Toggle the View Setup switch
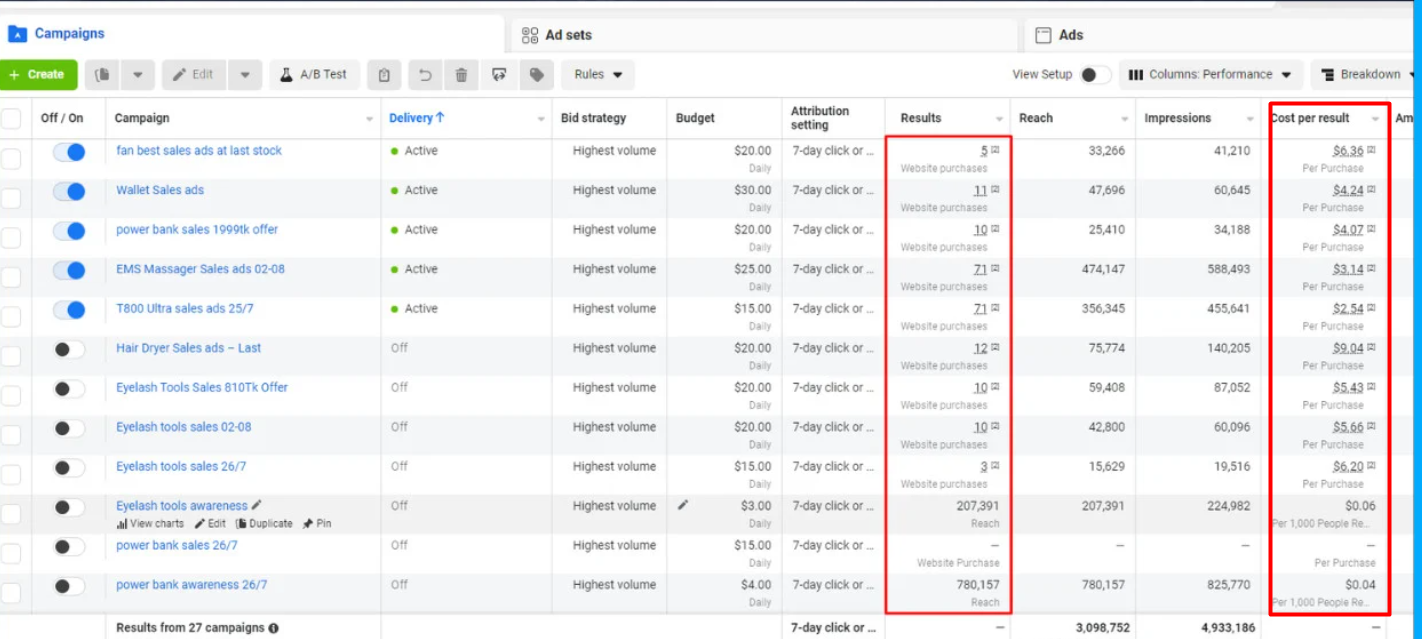 point(1095,75)
